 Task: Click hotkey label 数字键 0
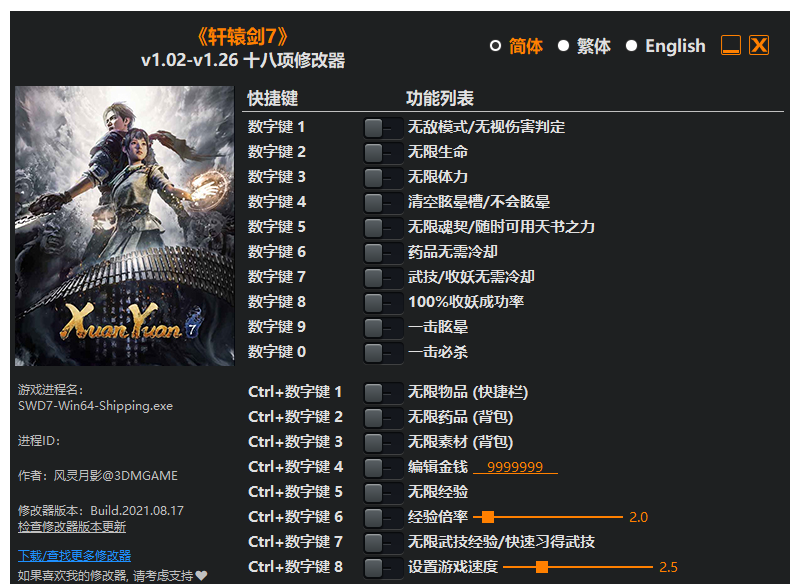click(277, 352)
